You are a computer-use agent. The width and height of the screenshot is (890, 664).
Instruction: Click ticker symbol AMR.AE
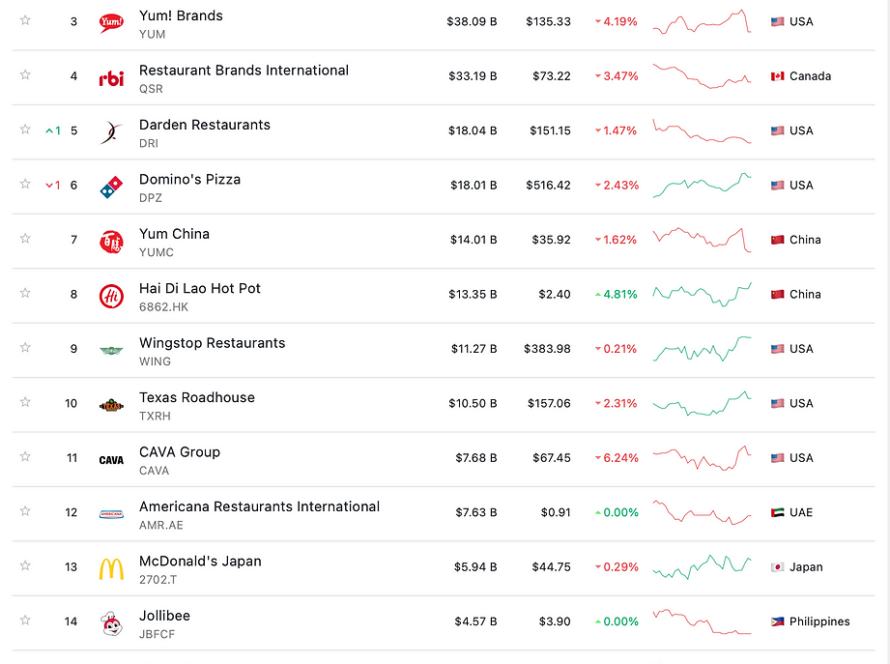161,526
